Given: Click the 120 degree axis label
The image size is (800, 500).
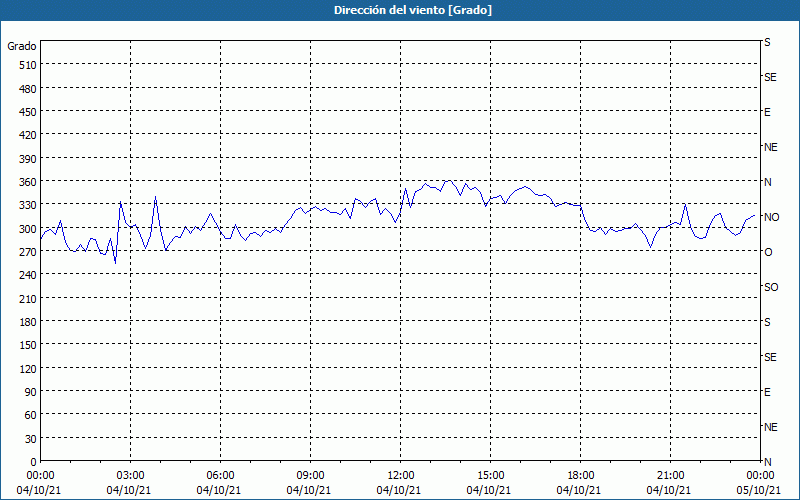Looking at the screenshot, I should (x=28, y=369).
